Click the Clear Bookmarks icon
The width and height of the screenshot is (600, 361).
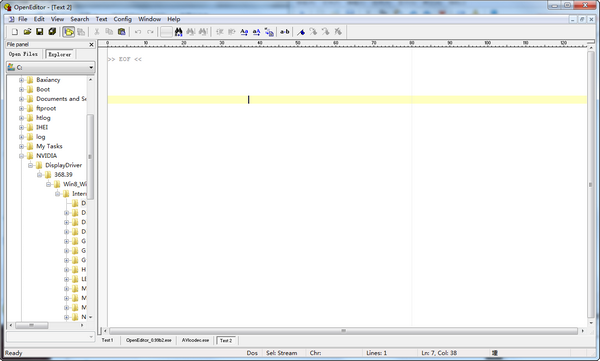(x=338, y=32)
